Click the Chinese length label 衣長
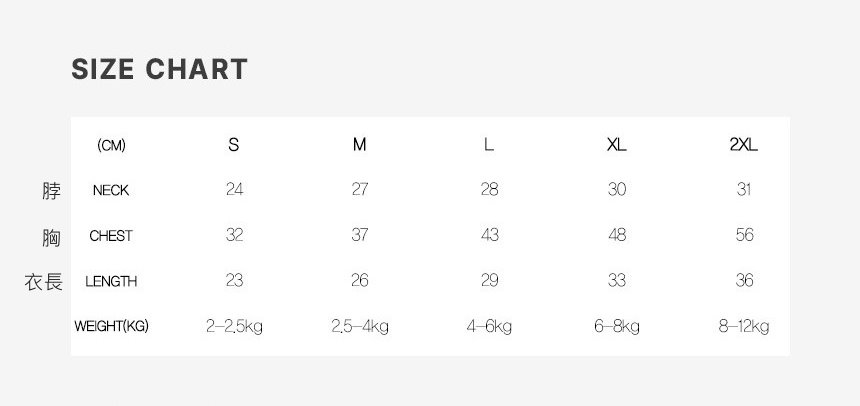This screenshot has height=406, width=860. (43, 282)
